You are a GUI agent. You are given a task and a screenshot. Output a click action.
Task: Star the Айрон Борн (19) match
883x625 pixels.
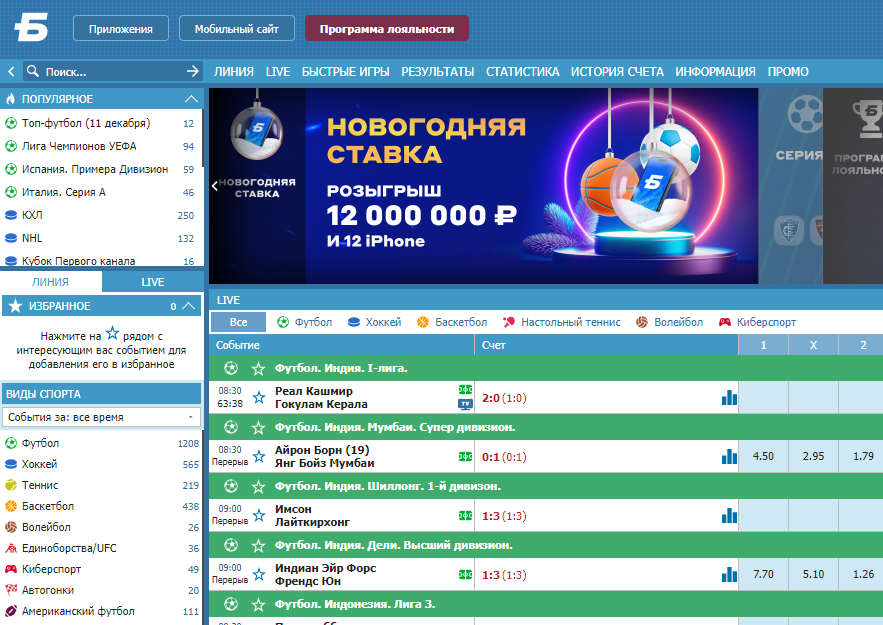click(x=259, y=456)
